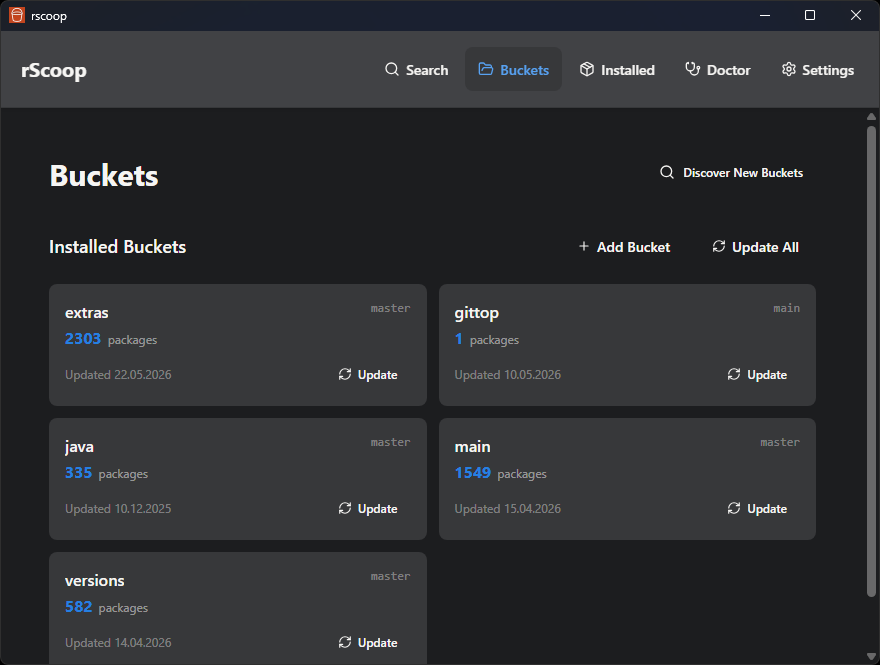The image size is (880, 665).
Task: Click Discover New Buckets
Action: pos(731,173)
